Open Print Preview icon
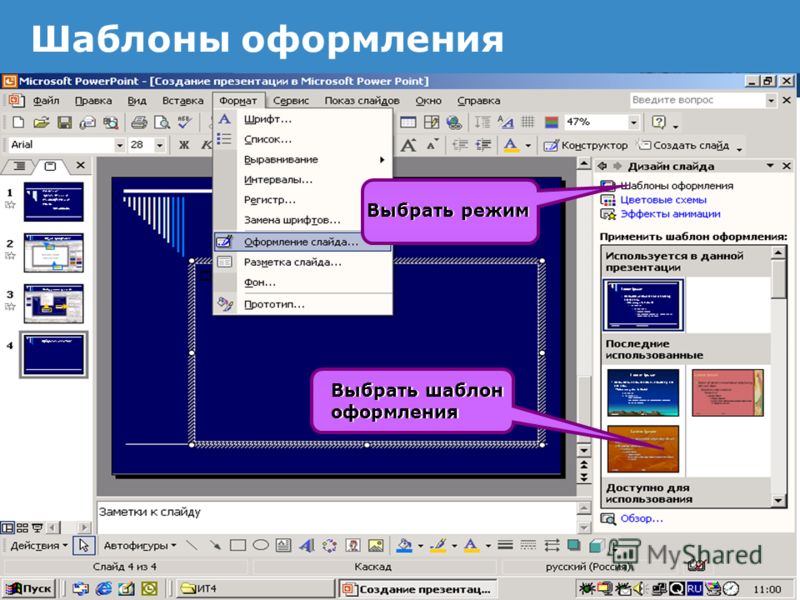 coord(162,122)
